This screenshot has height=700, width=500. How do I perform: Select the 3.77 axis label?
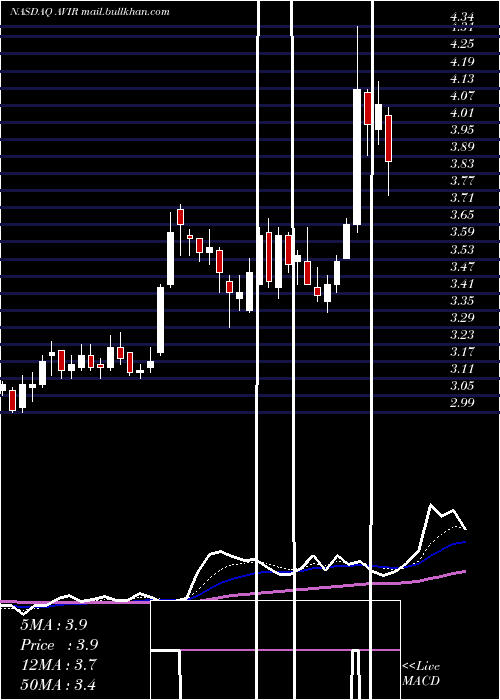(x=462, y=180)
